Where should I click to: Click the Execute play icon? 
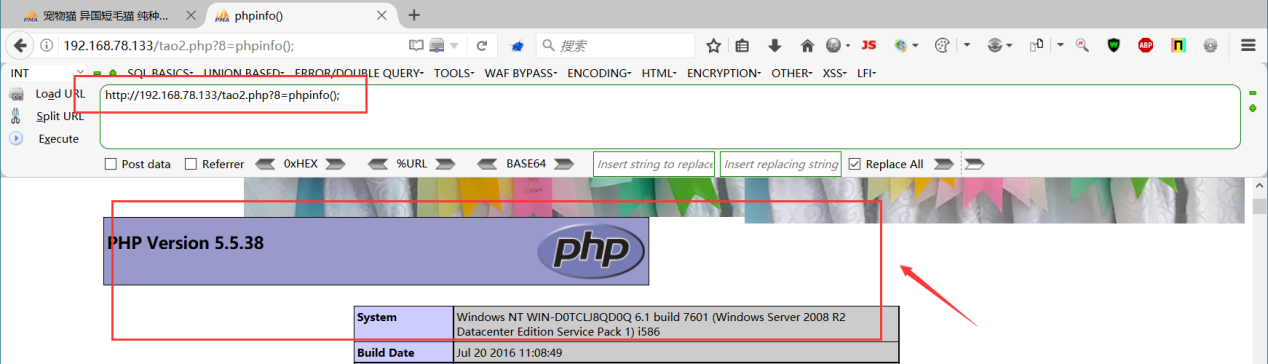point(16,139)
